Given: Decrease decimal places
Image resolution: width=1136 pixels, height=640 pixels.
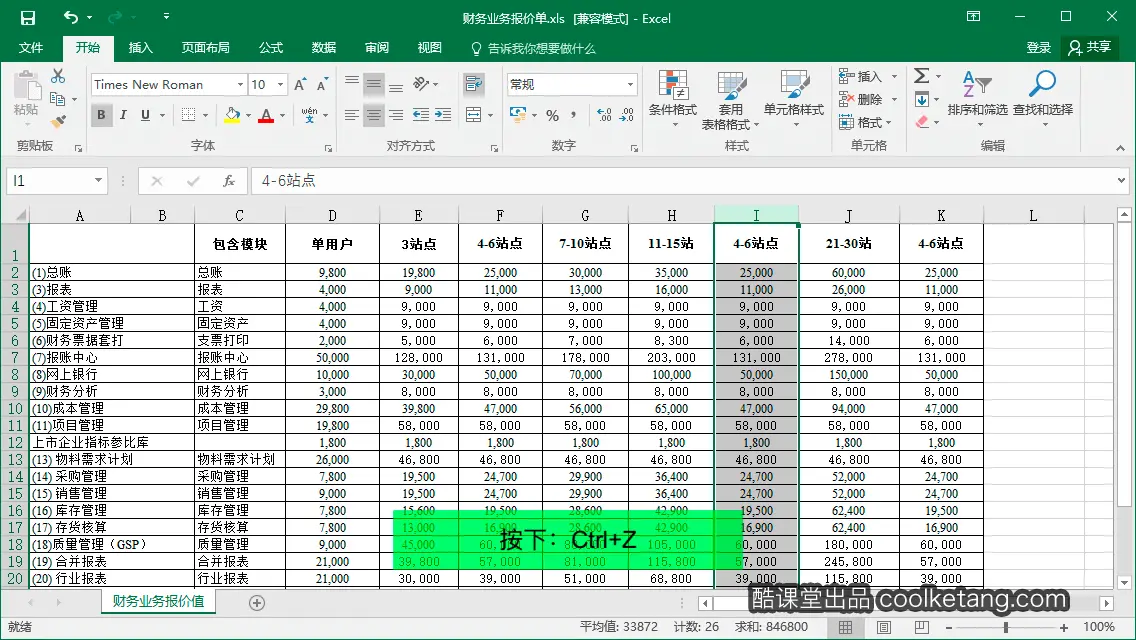Looking at the screenshot, I should (x=627, y=115).
